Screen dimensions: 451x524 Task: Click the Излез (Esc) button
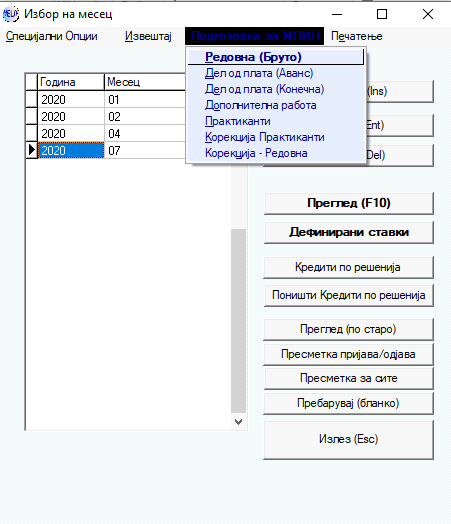click(x=349, y=439)
